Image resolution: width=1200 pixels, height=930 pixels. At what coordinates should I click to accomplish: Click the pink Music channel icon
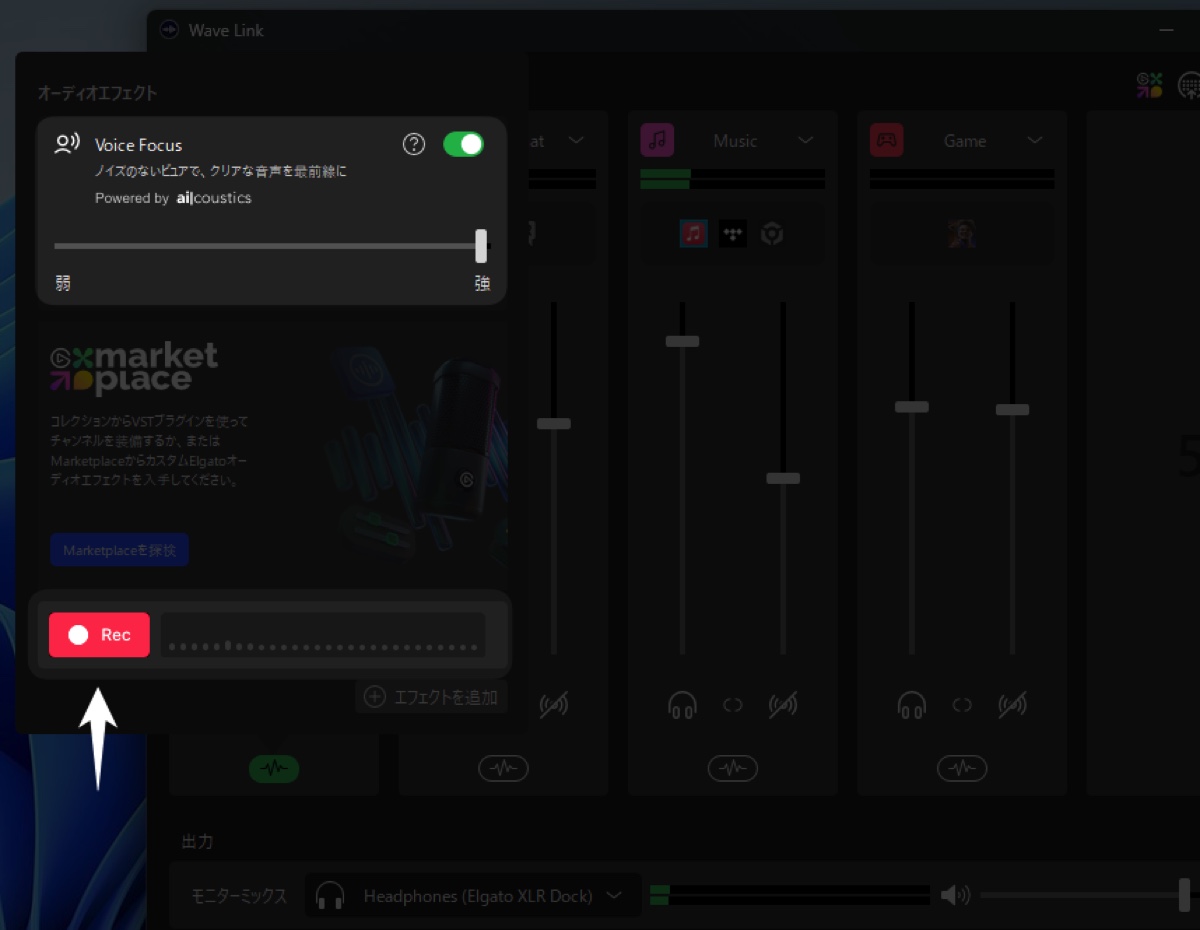(657, 140)
